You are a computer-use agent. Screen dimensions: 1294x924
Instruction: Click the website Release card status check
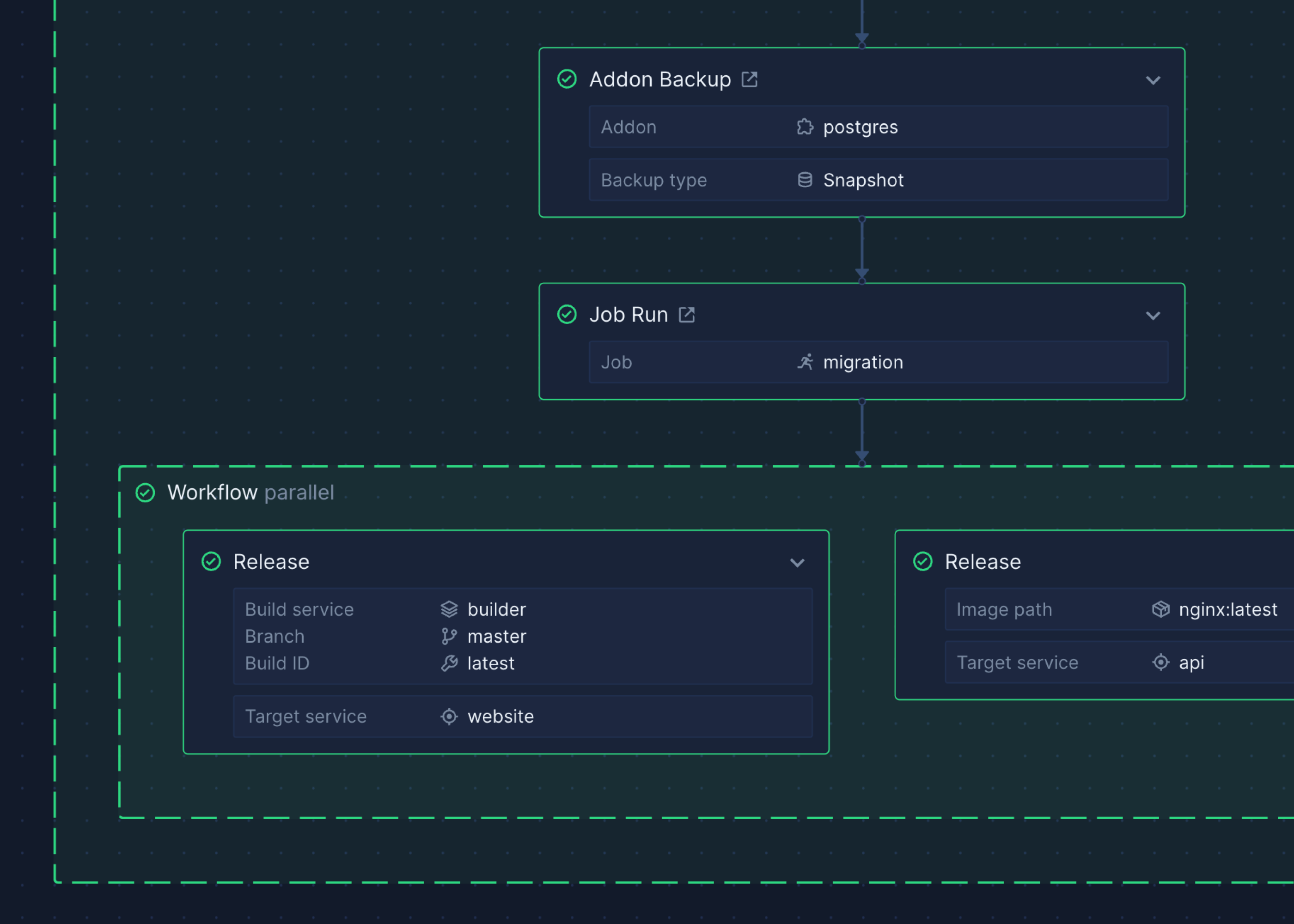pos(211,562)
